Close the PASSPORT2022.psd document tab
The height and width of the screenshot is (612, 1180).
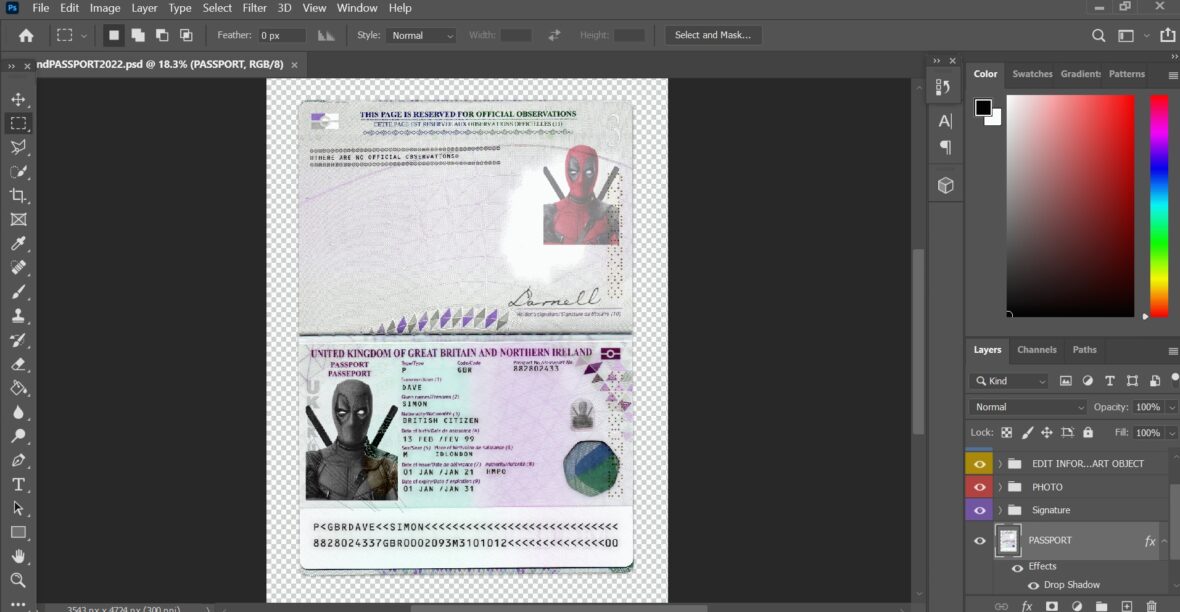point(294,65)
